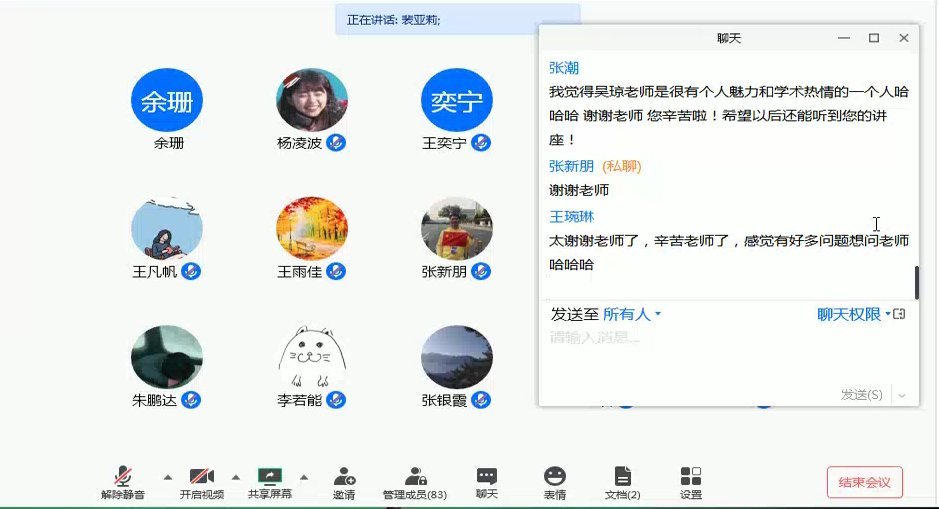Turn on camera with 开启视频
Viewport: 939px width, 509px height.
point(202,477)
